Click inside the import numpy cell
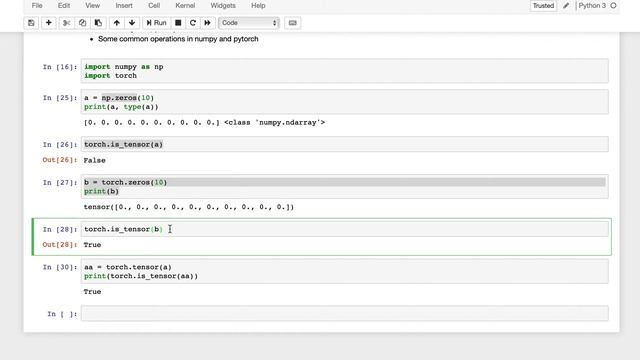Viewport: 640px width, 360px height. coord(344,71)
